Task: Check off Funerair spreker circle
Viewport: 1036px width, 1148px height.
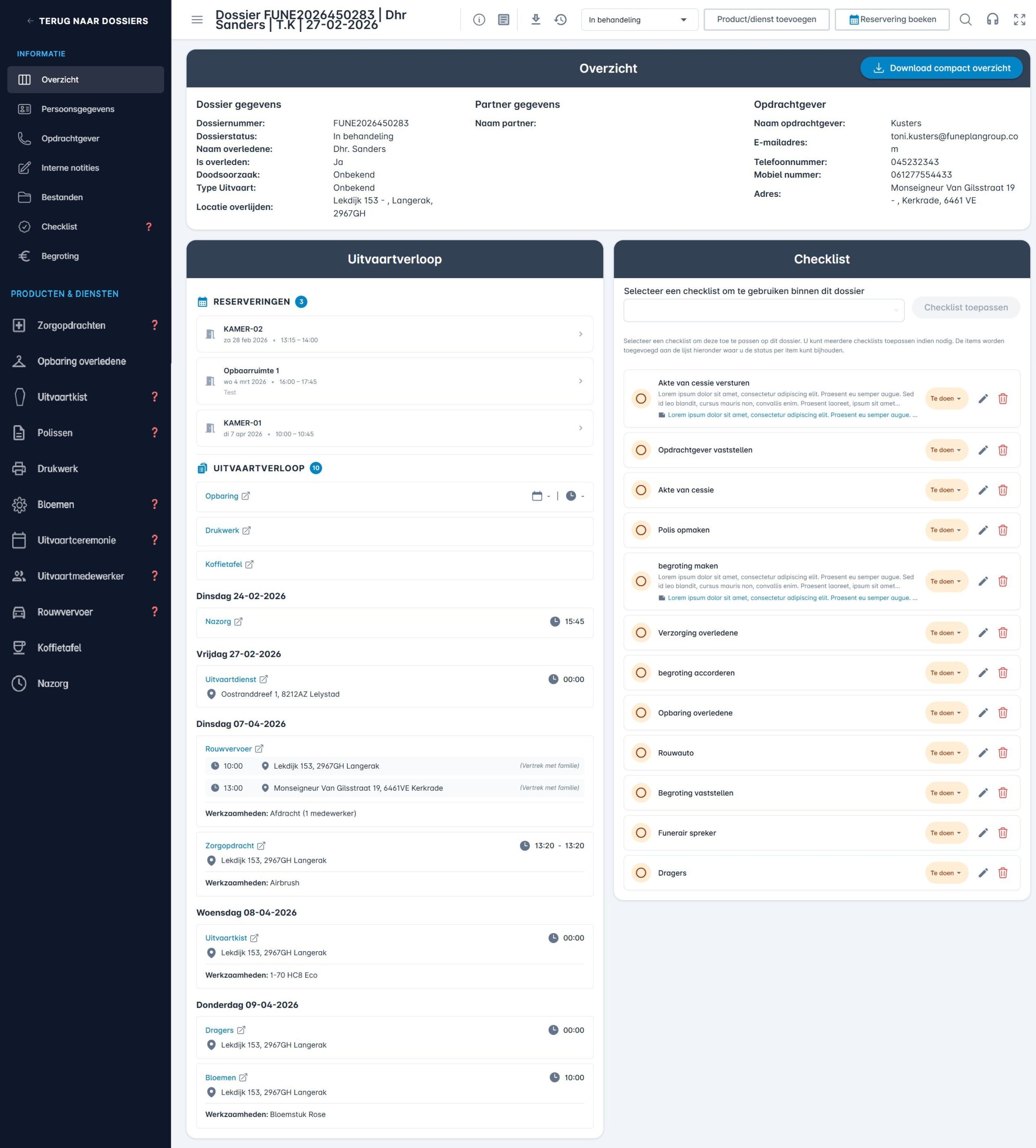Action: tap(641, 833)
